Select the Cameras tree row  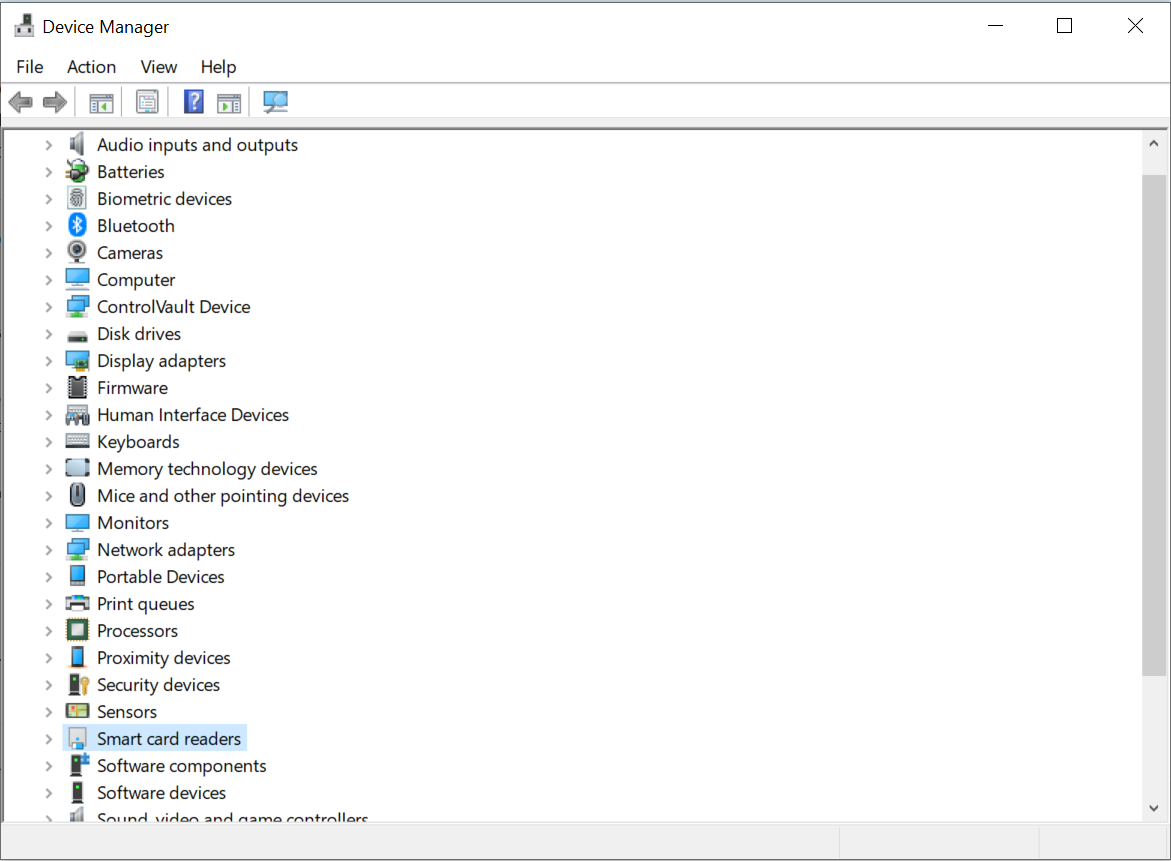click(x=129, y=252)
